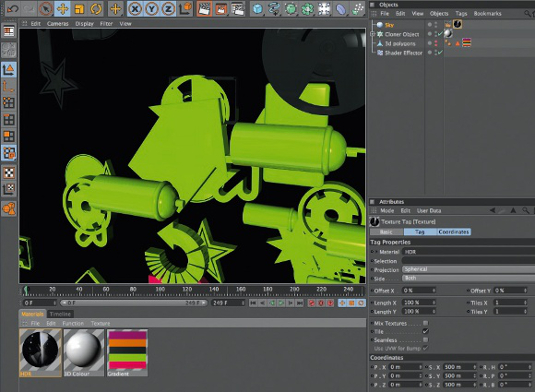Click green Play Forwards button
Viewport: 535px width, 392px height.
(281, 303)
